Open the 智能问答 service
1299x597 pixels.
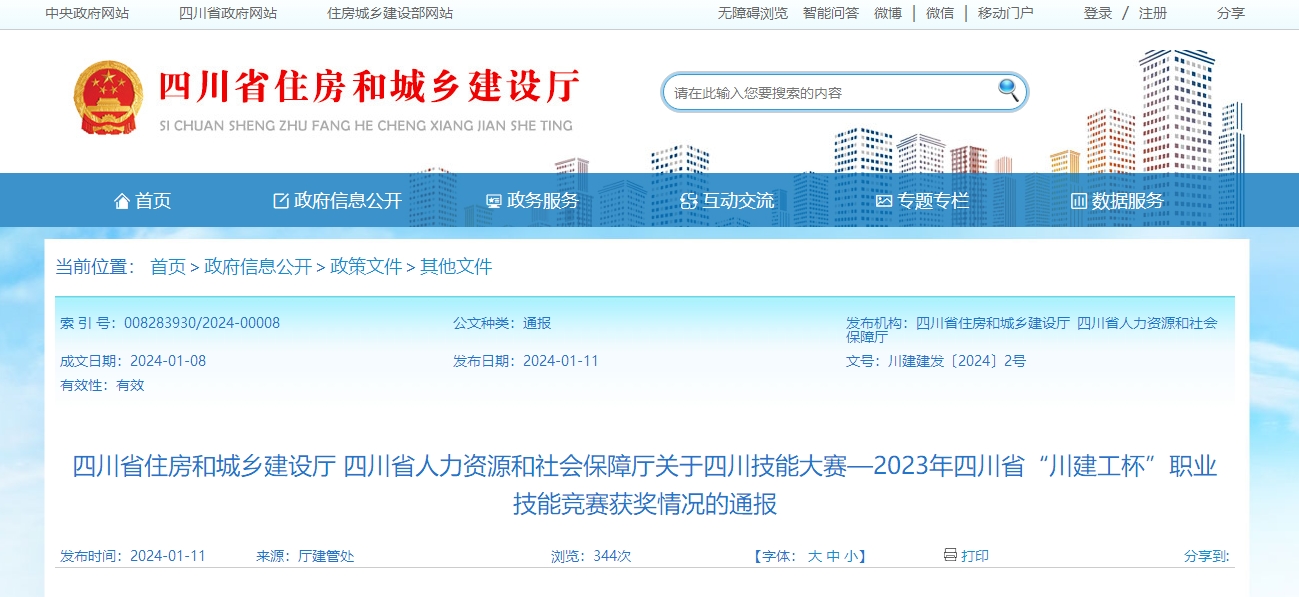pyautogui.click(x=829, y=13)
